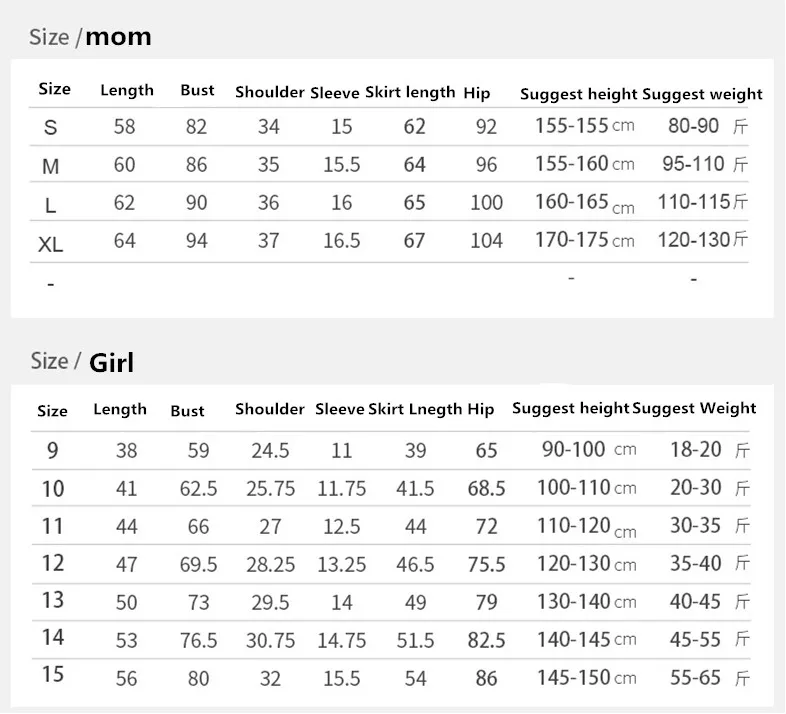Click the L row hip value 100
The width and height of the screenshot is (786, 714).
tap(486, 203)
